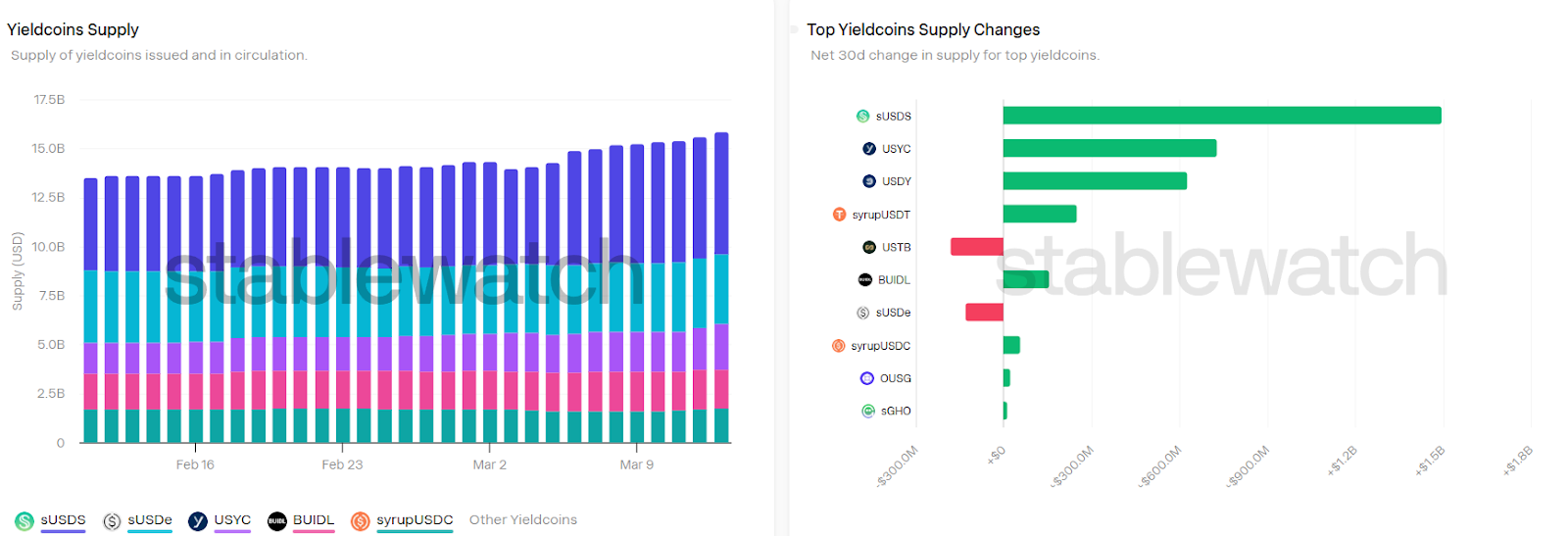1568x536 pixels.
Task: Click the red USTB negative change bar
Action: click(976, 247)
